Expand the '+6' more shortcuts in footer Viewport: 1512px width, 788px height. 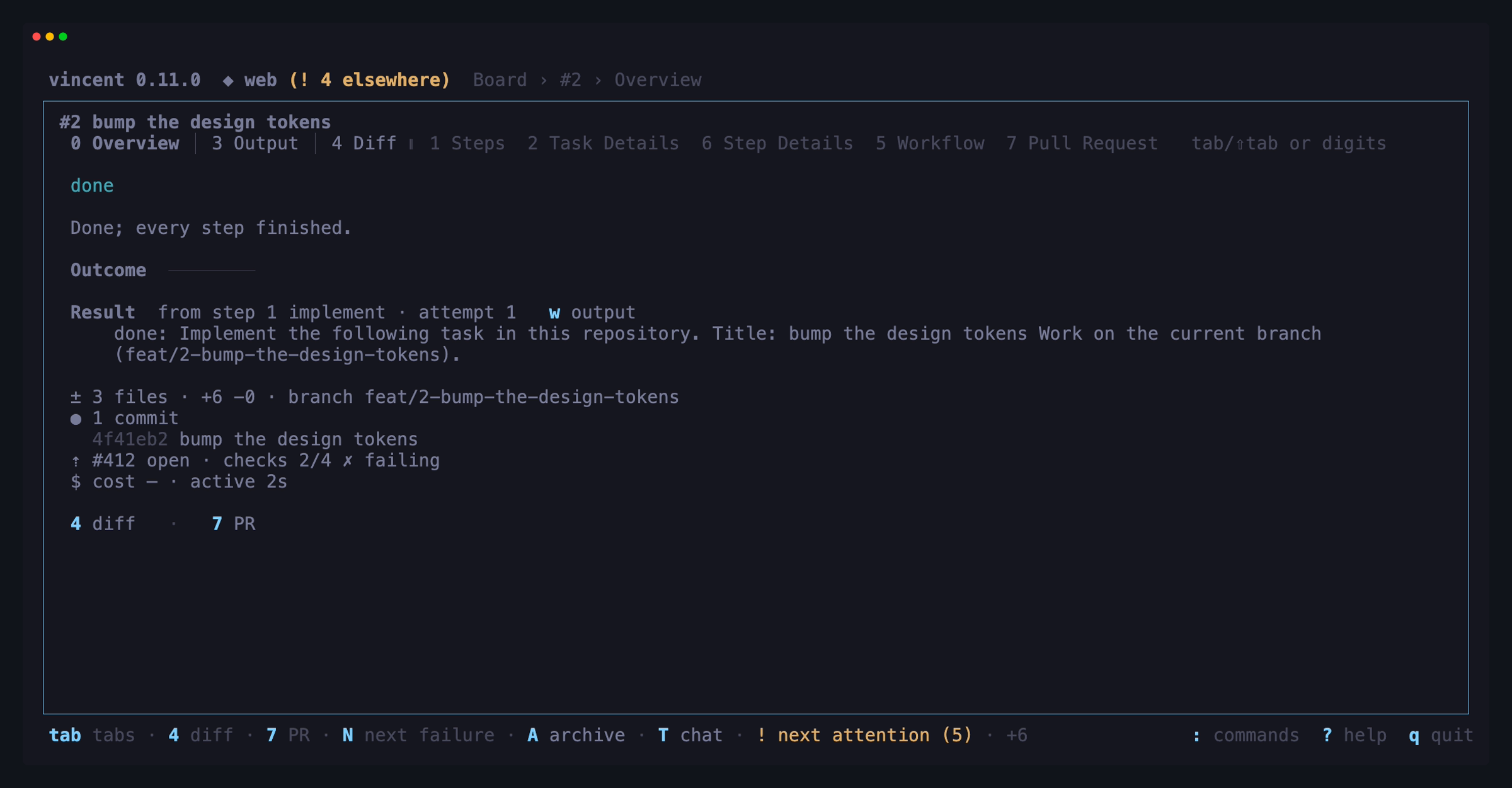1017,736
